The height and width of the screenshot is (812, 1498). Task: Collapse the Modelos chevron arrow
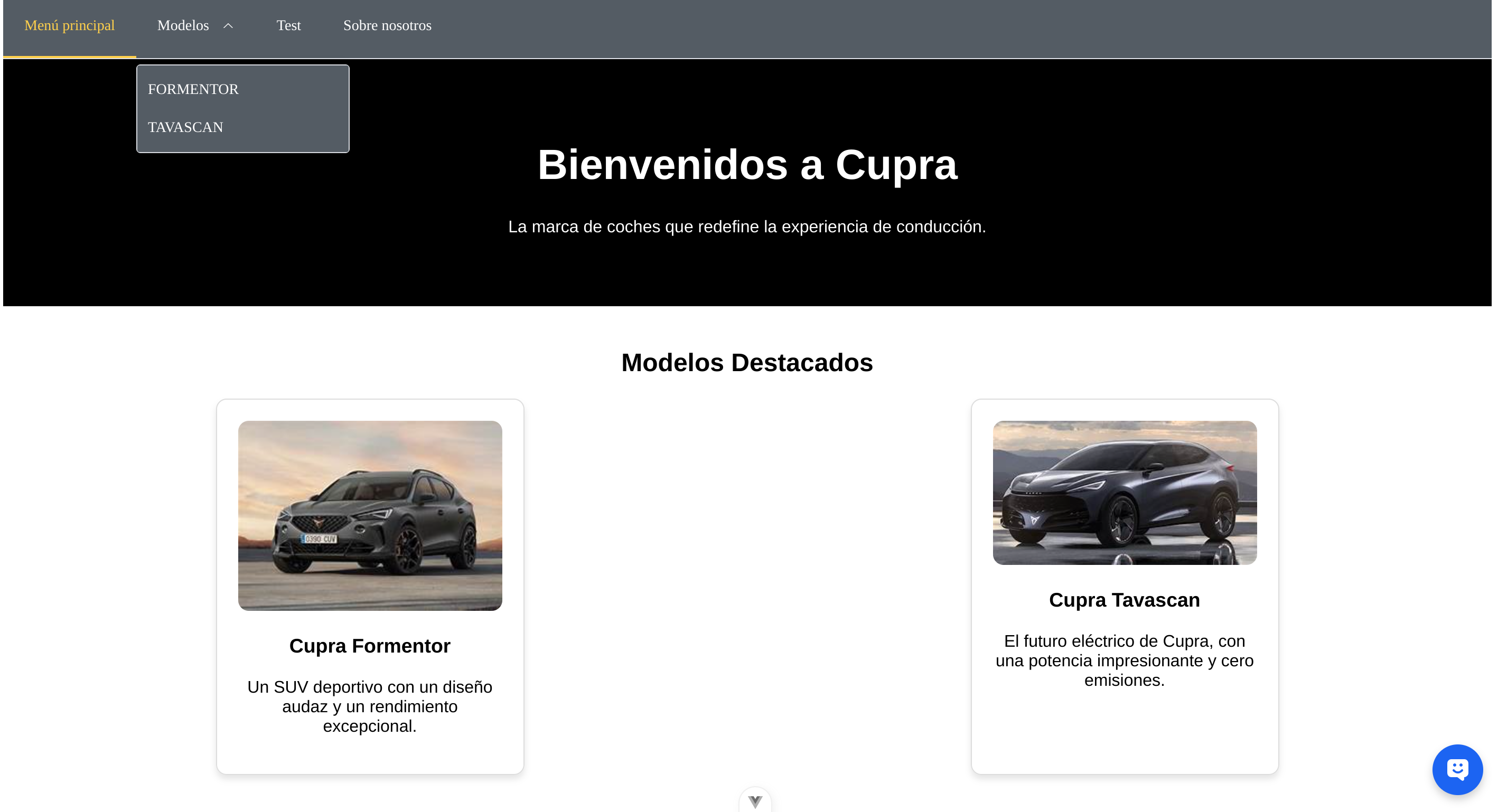coord(228,25)
